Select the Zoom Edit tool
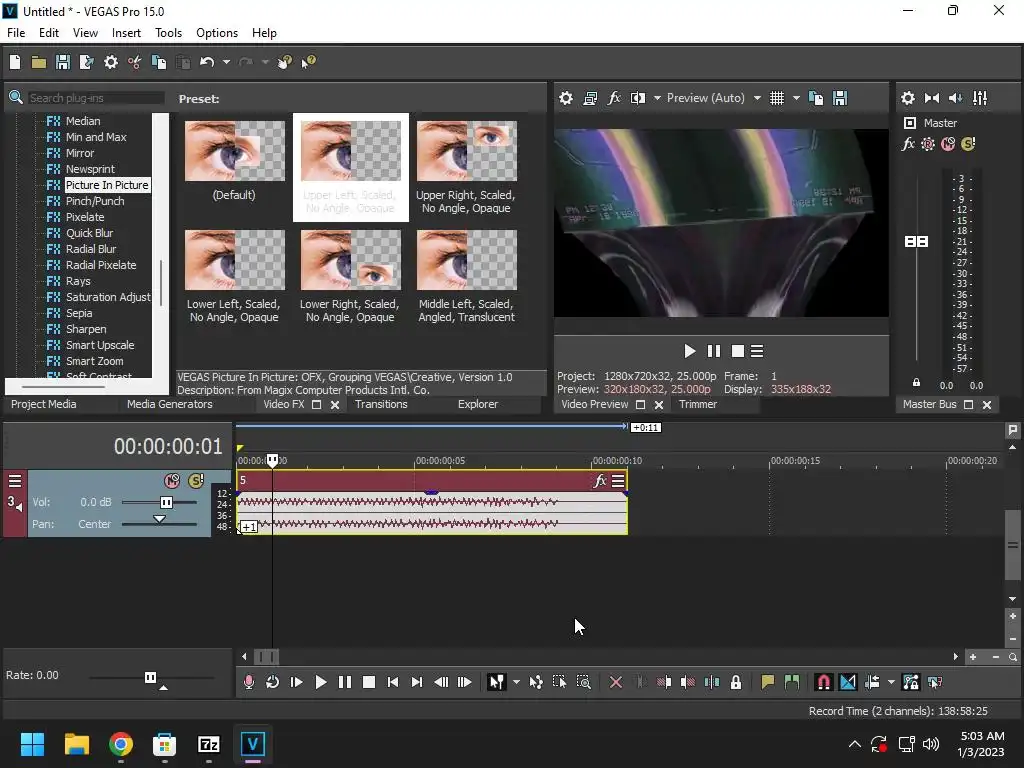1024x768 pixels. pyautogui.click(x=584, y=682)
